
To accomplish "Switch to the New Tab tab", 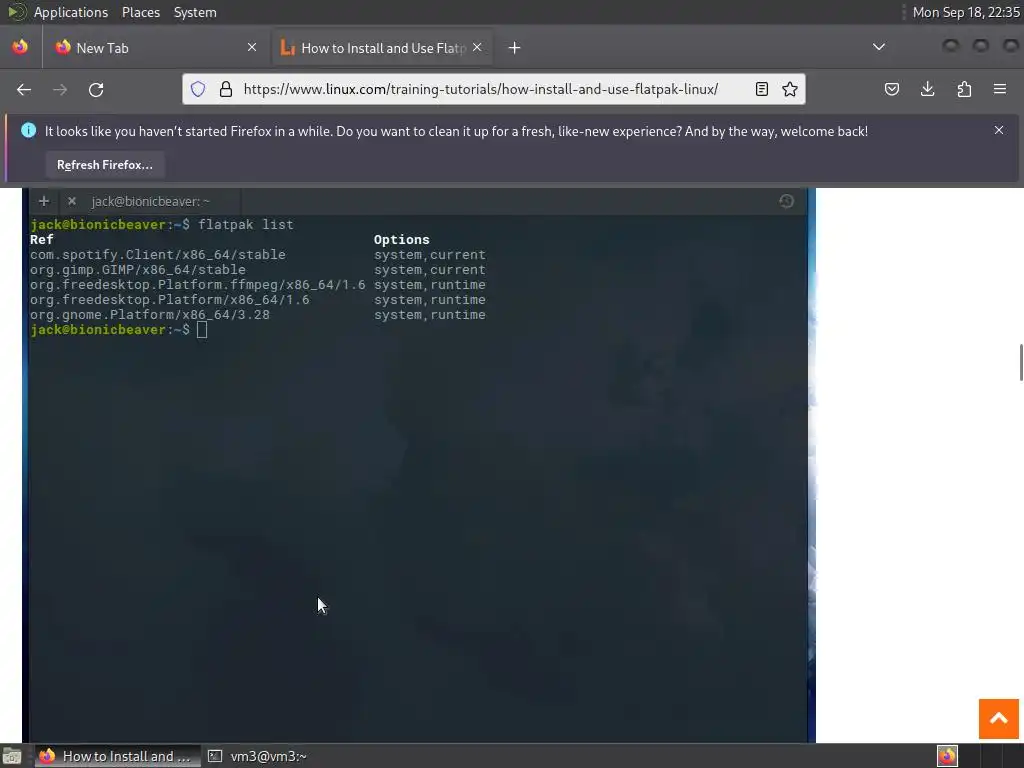I will tap(156, 48).
